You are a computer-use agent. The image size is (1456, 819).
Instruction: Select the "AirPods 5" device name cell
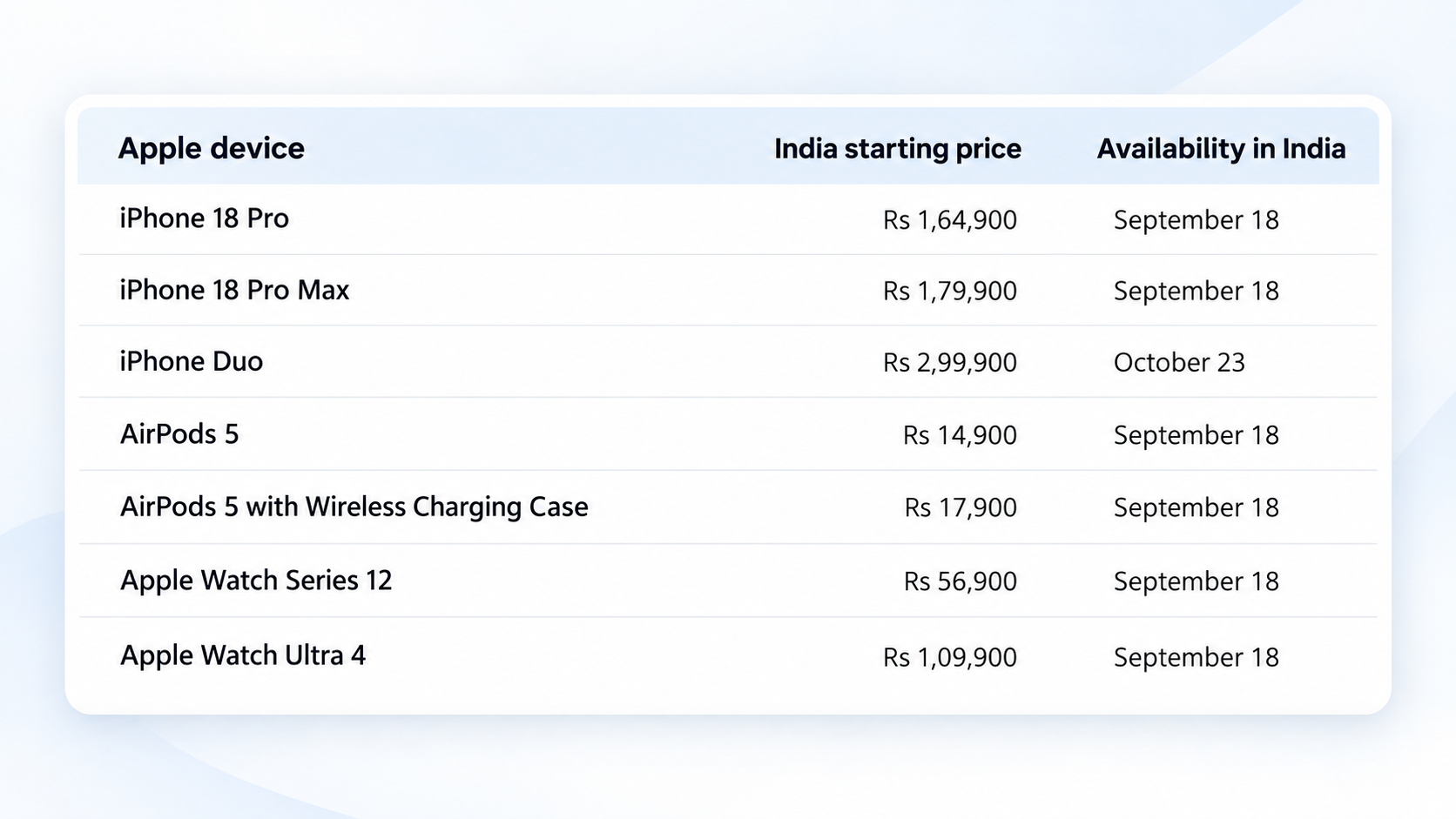[179, 433]
